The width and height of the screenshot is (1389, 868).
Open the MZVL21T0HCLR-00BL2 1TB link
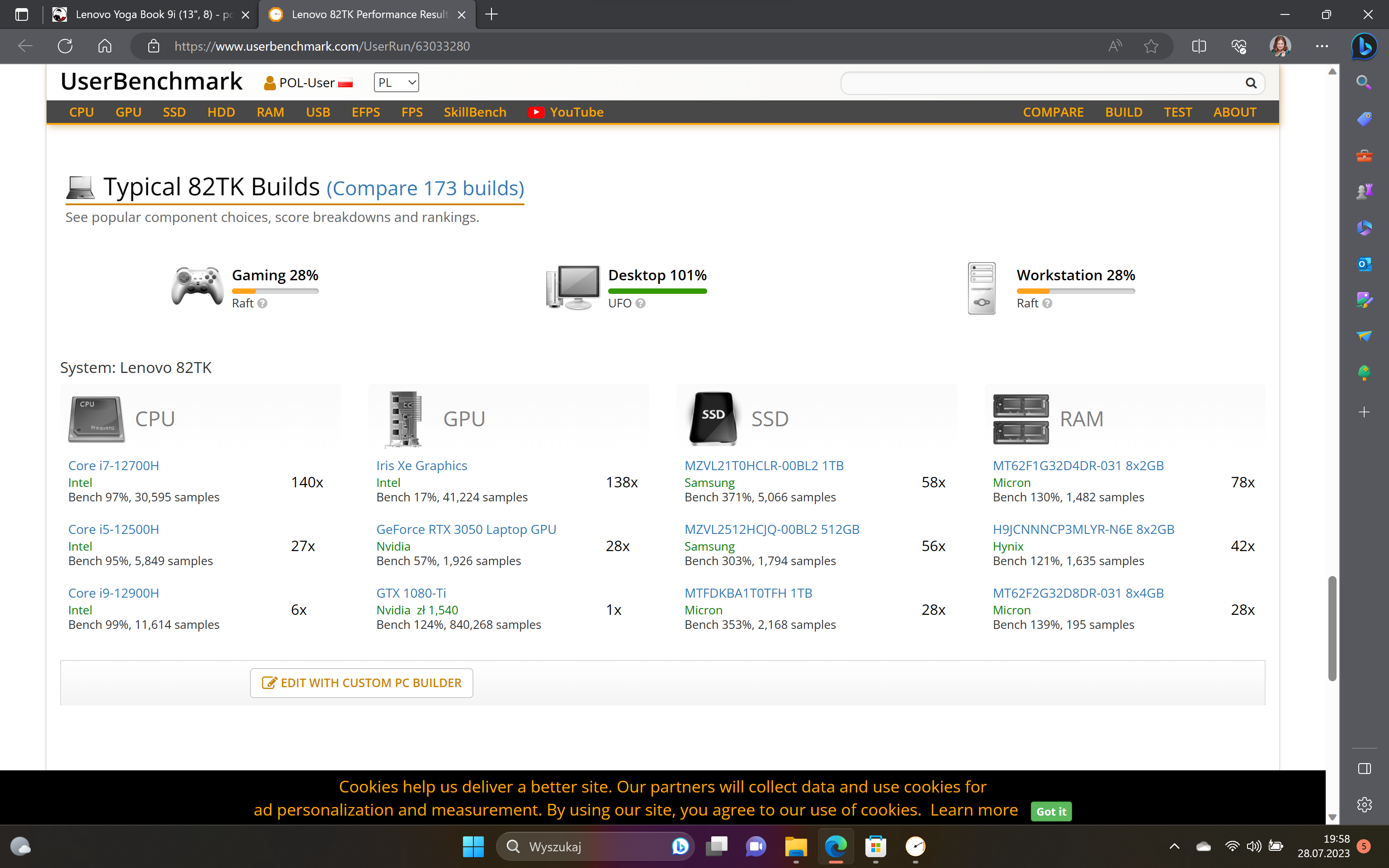point(764,466)
